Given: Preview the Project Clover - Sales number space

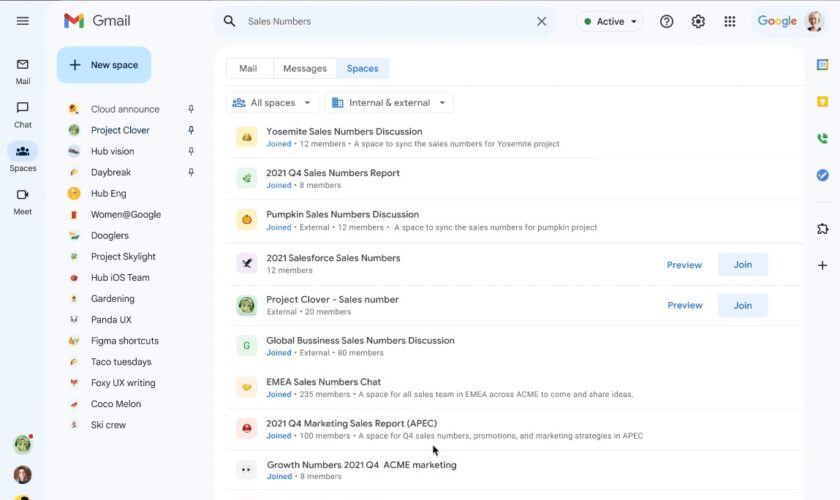Looking at the screenshot, I should click(x=684, y=306).
